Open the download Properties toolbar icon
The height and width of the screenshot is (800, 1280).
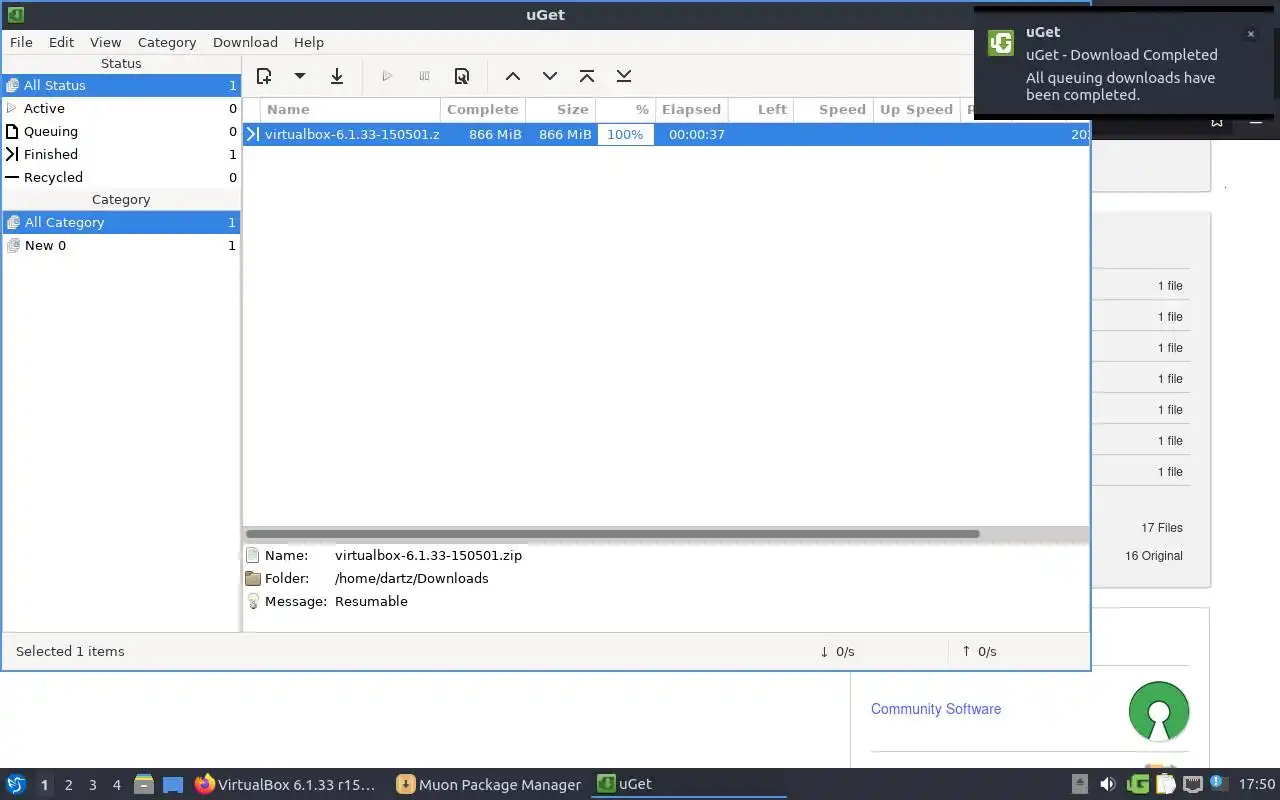pos(461,76)
